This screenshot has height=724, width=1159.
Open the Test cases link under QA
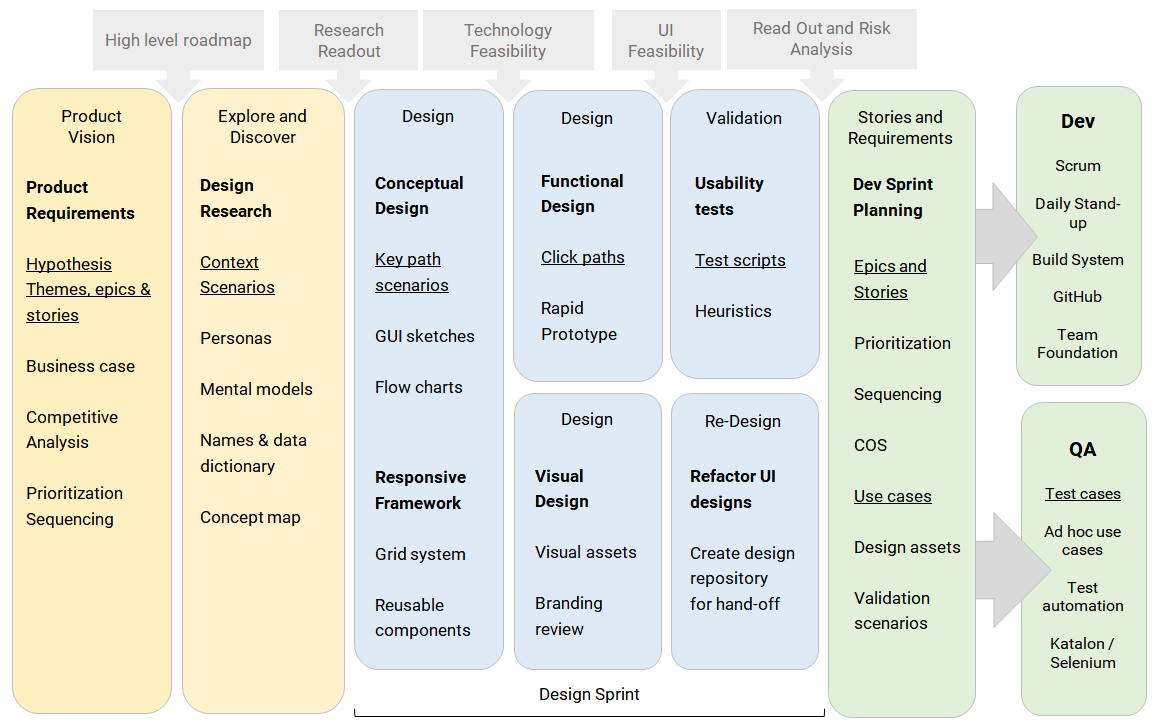1082,493
